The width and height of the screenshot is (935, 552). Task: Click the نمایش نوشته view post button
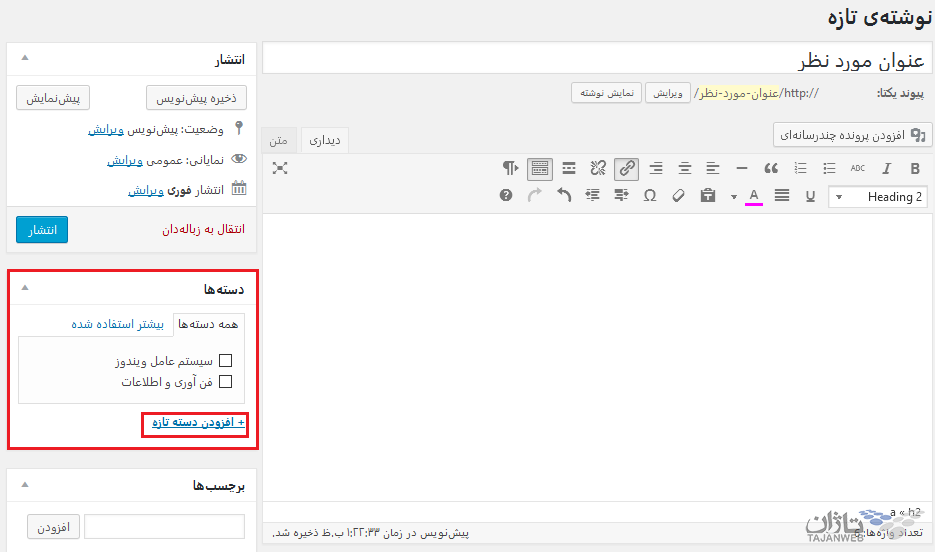point(606,93)
